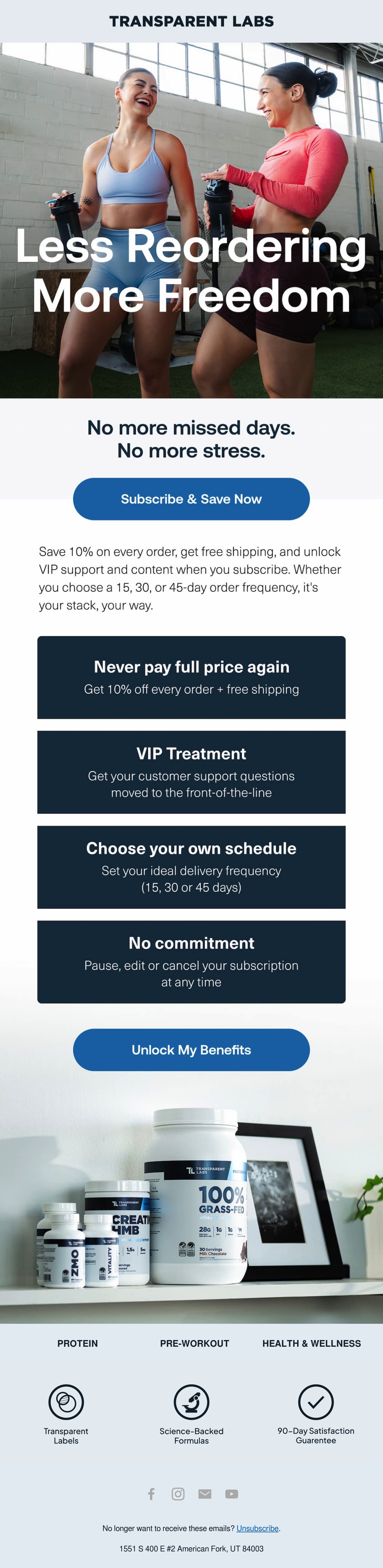Image resolution: width=383 pixels, height=1568 pixels.
Task: Click the VIP Treatment card
Action: pyautogui.click(x=191, y=773)
